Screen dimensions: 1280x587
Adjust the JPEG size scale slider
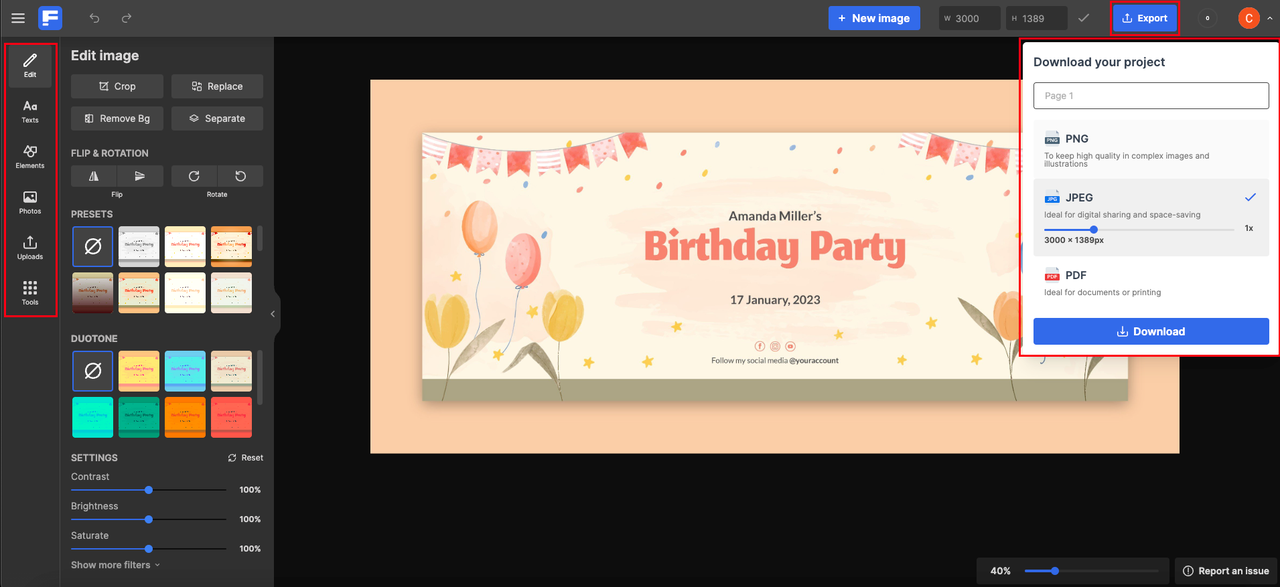(1094, 230)
